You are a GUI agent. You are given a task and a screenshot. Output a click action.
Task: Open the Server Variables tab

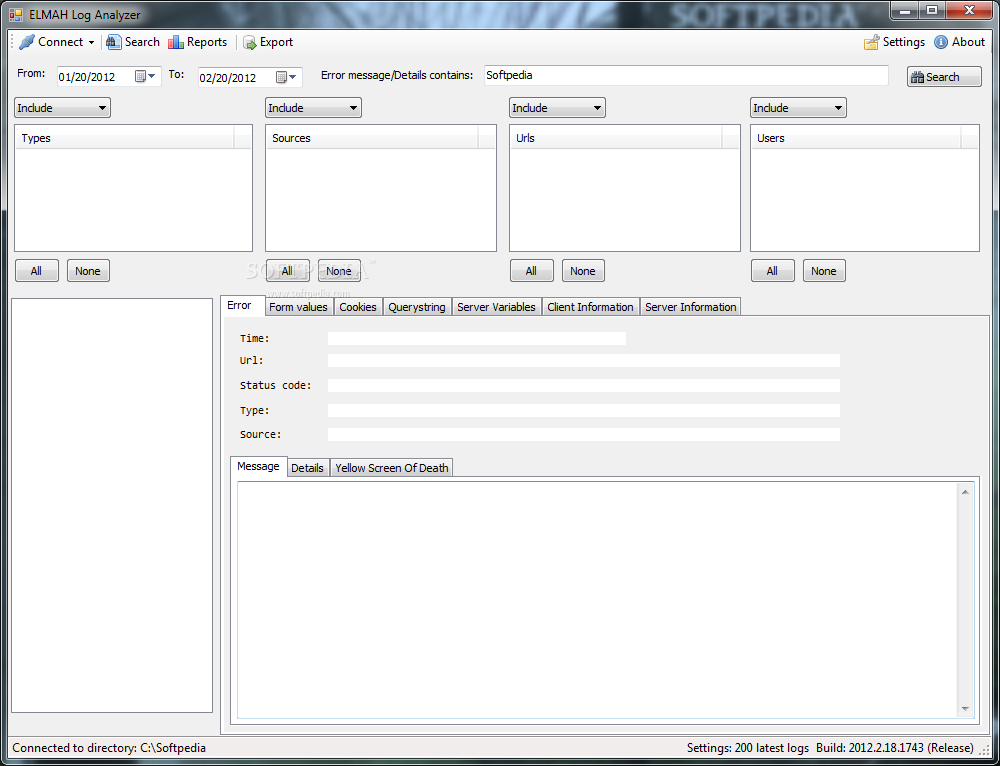tap(496, 307)
